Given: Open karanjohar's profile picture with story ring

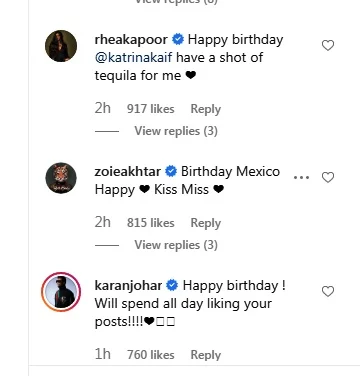Looking at the screenshot, I should click(x=61, y=292).
